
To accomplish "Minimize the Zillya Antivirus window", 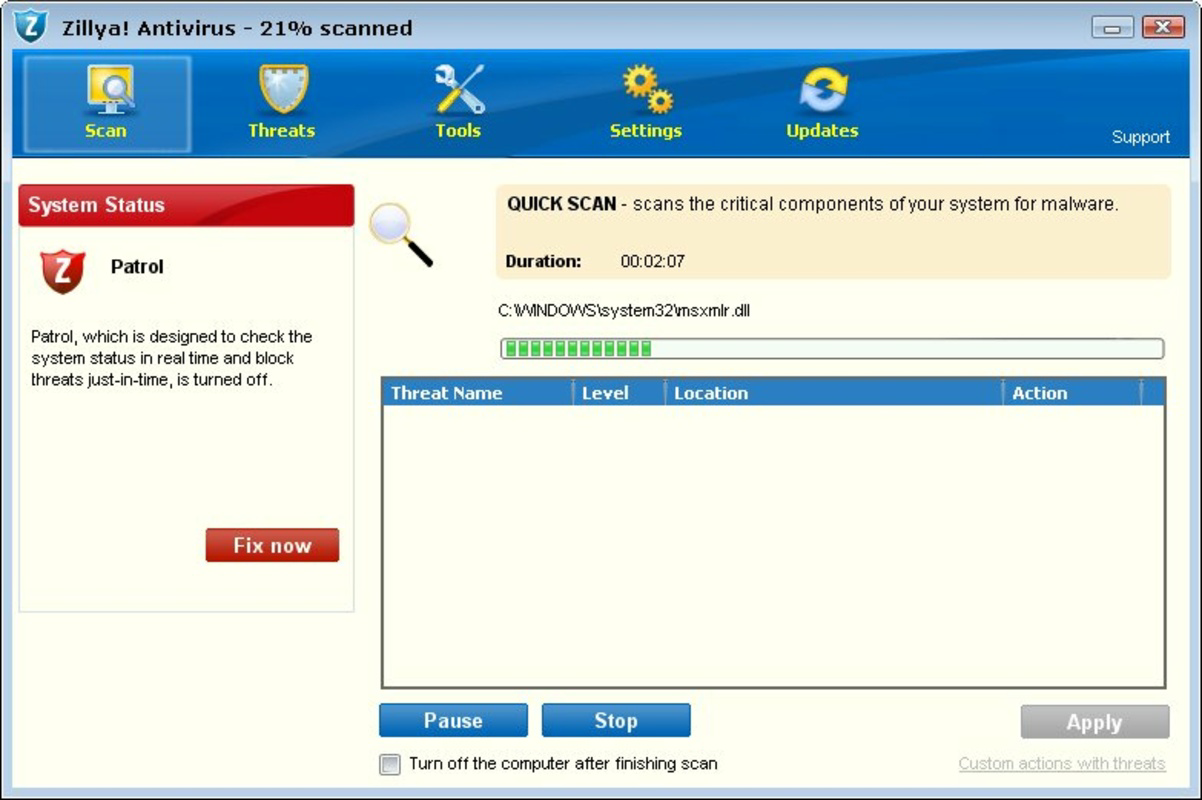I will (x=1112, y=27).
